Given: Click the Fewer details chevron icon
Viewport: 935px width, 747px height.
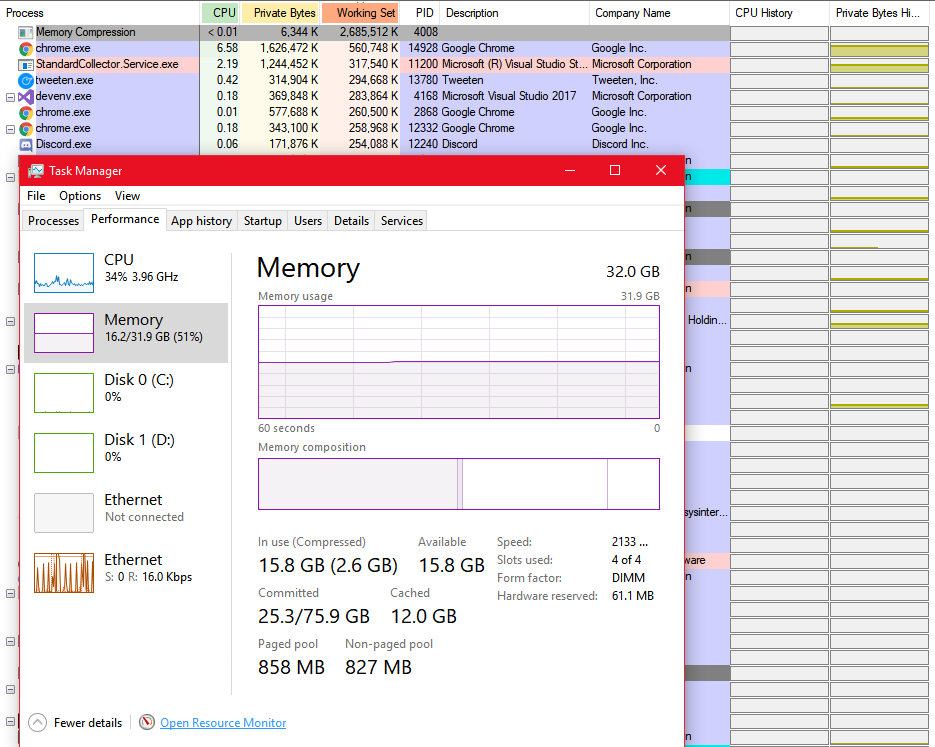Looking at the screenshot, I should 37,723.
